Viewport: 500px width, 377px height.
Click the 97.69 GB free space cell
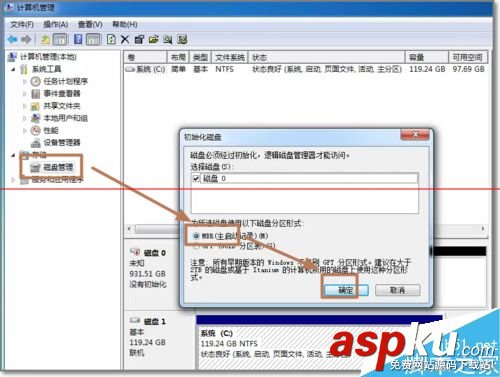tap(468, 69)
